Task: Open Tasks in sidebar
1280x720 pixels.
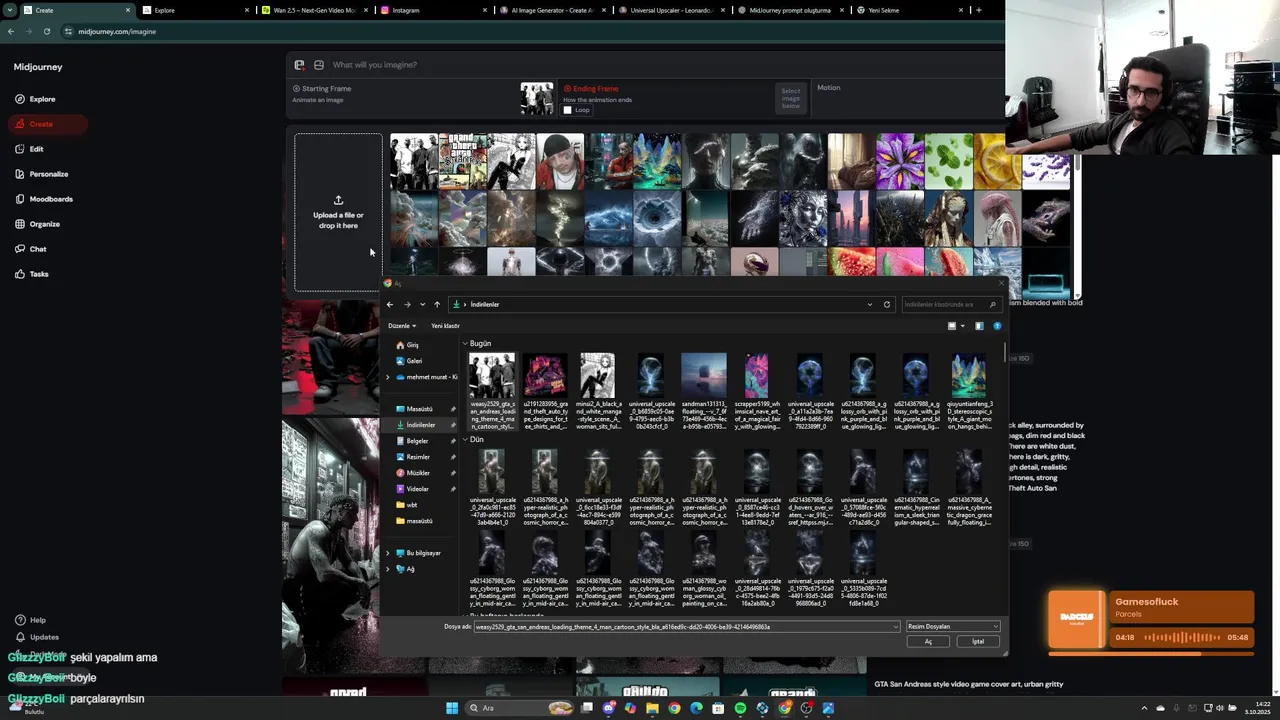Action: click(32, 274)
